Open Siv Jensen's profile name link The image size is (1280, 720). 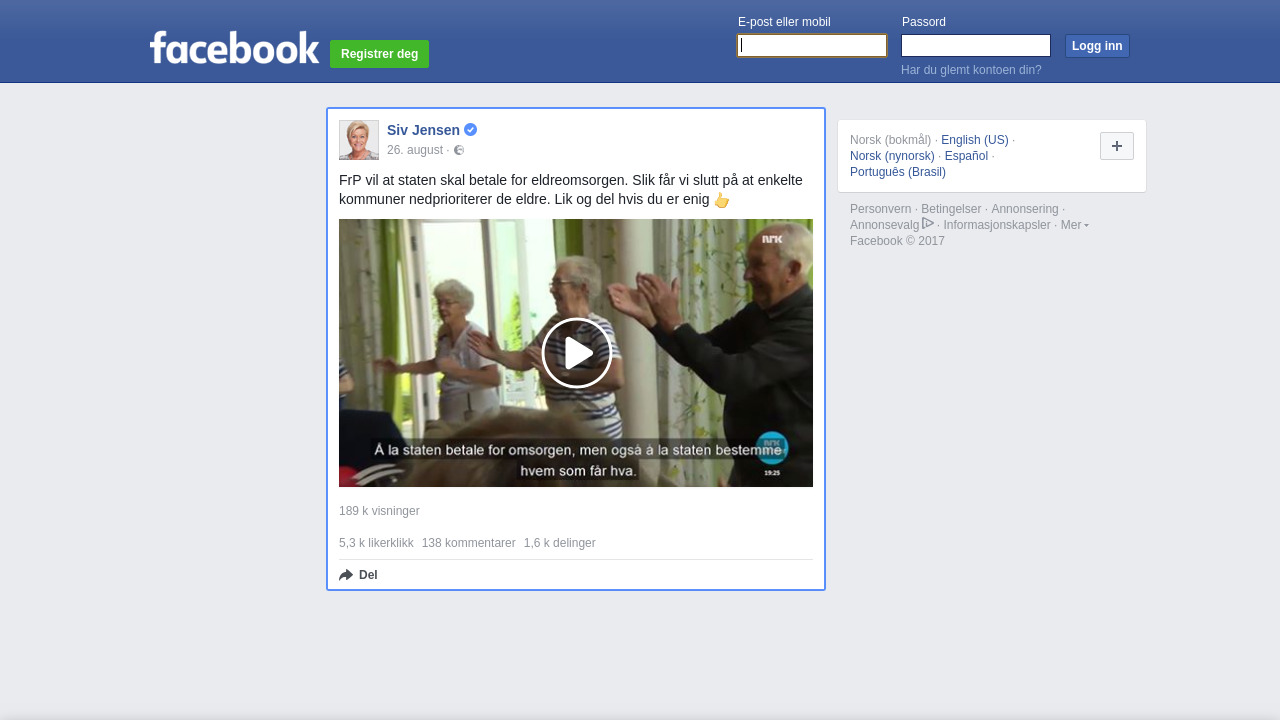click(x=423, y=130)
